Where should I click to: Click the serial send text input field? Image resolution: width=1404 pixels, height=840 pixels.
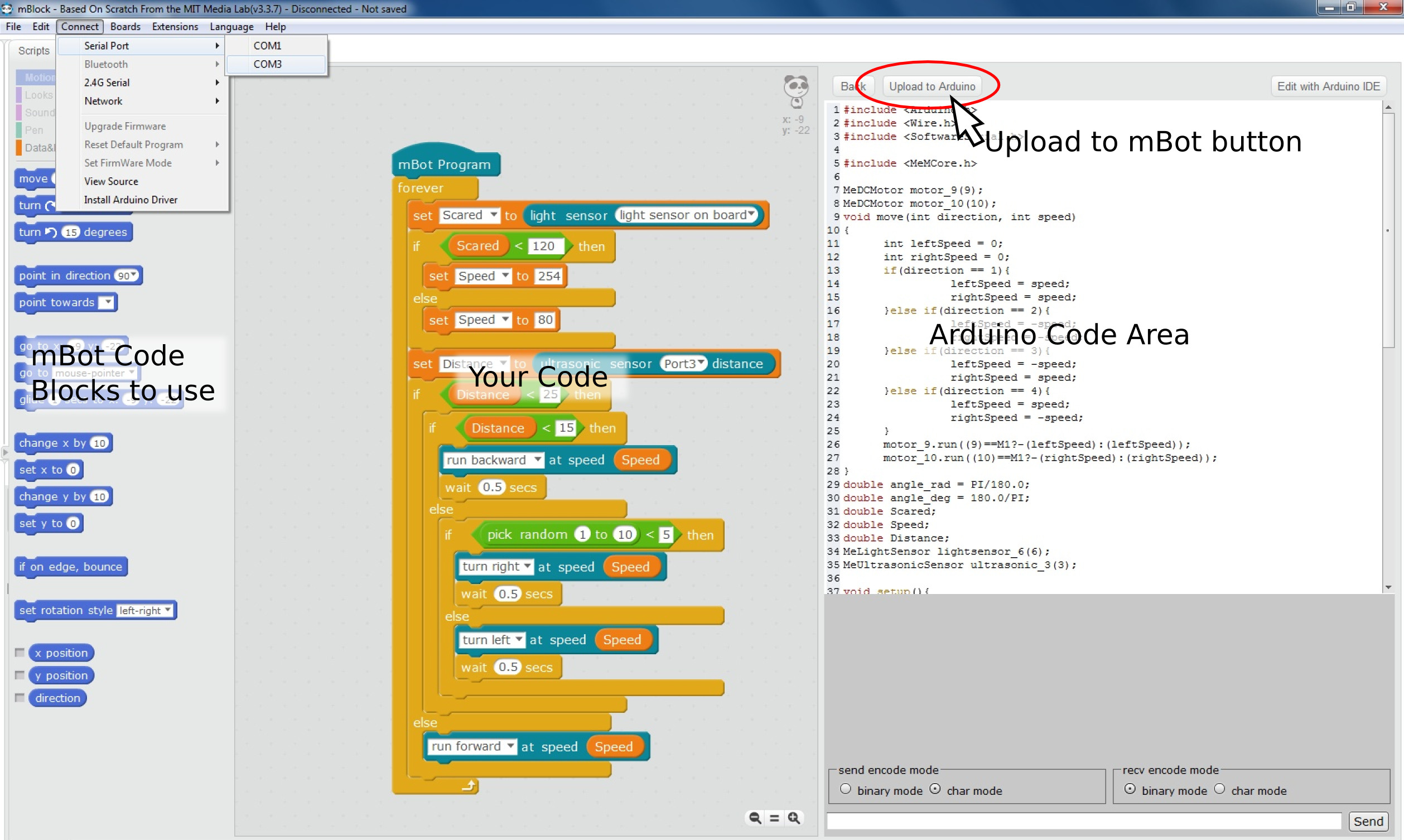point(1084,822)
